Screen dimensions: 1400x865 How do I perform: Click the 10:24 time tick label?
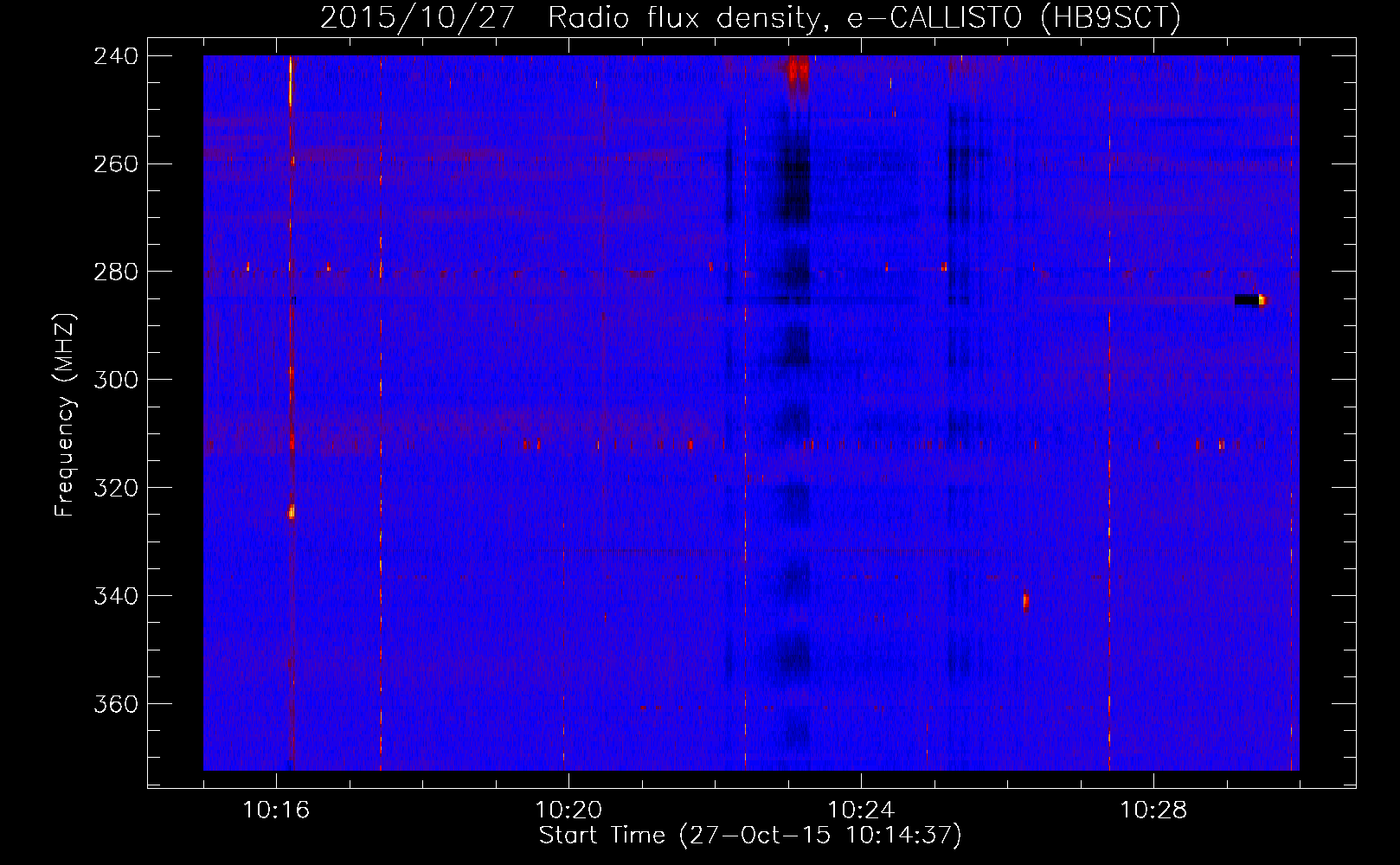(861, 811)
